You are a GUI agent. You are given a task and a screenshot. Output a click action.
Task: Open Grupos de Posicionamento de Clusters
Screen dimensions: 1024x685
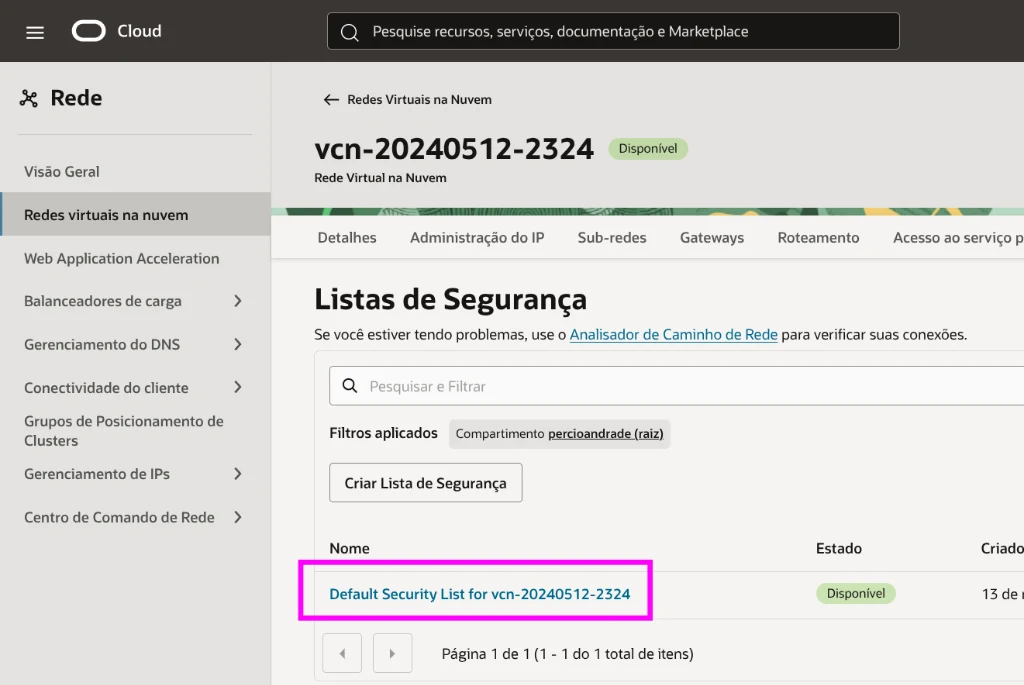(123, 431)
